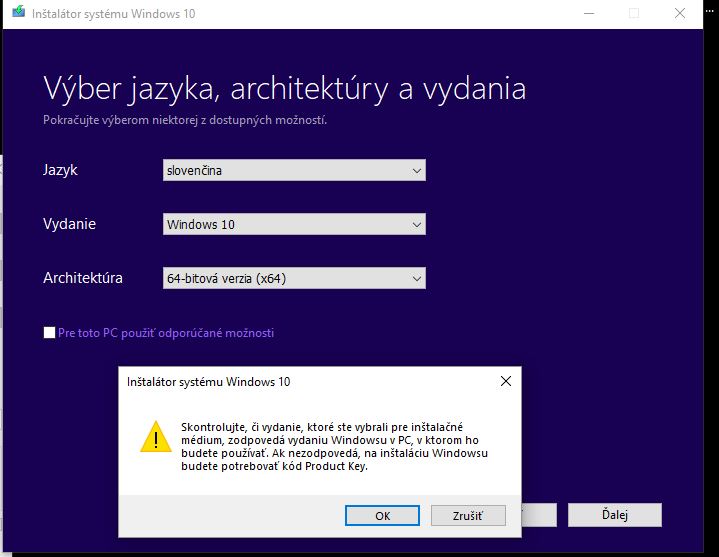This screenshot has width=719, height=557.
Task: Close the main installer window
Action: pyautogui.click(x=680, y=13)
